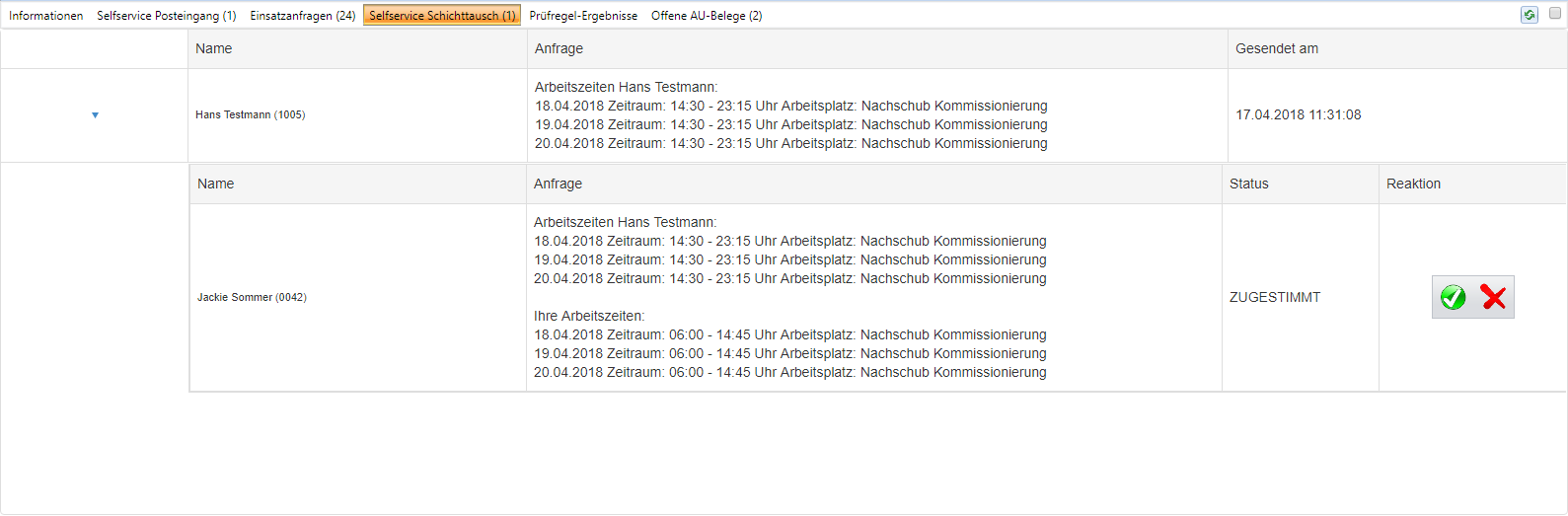Select the Jackie Sommer (0042) name cell
The image size is (1568, 516).
(x=358, y=297)
